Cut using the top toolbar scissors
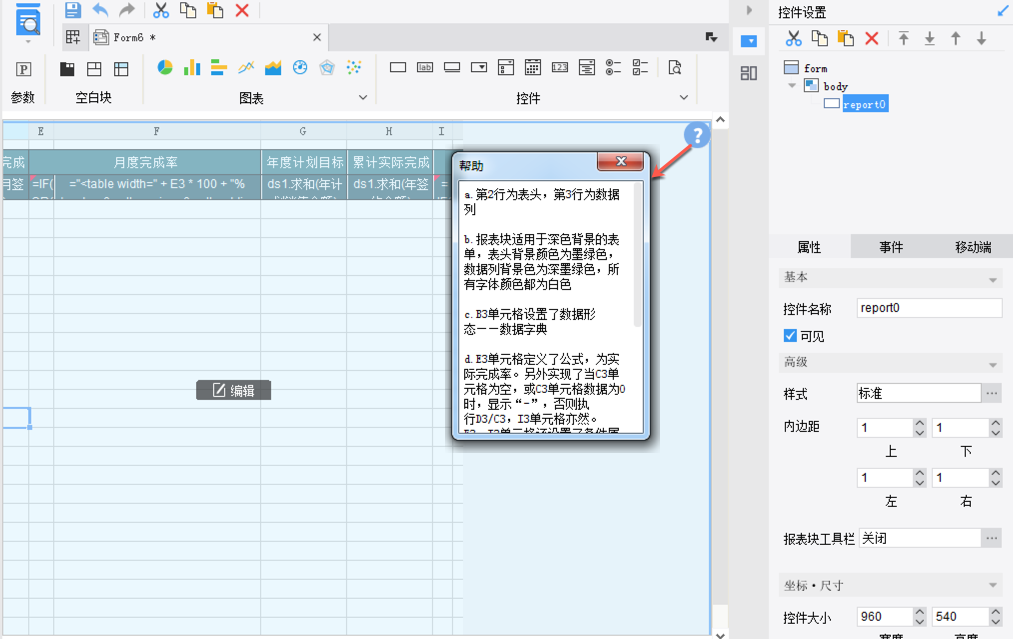 160,10
